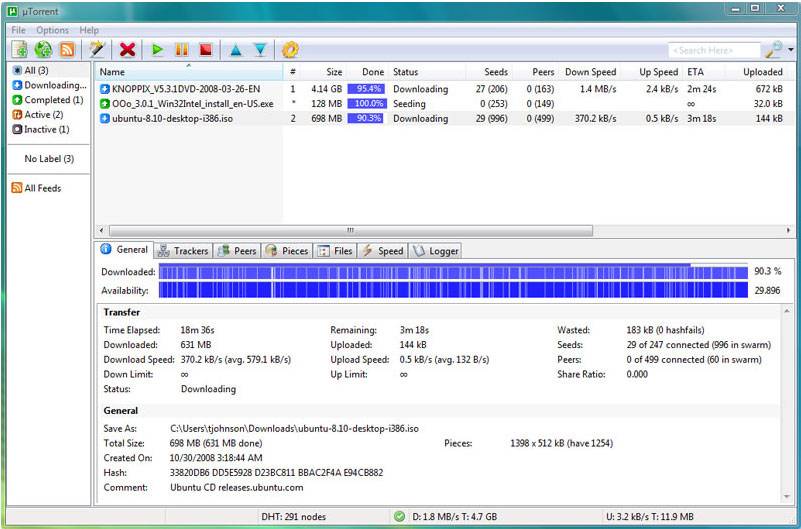Click Add Torrent from URL icon
Viewport: 801px width, 529px height.
(x=43, y=49)
